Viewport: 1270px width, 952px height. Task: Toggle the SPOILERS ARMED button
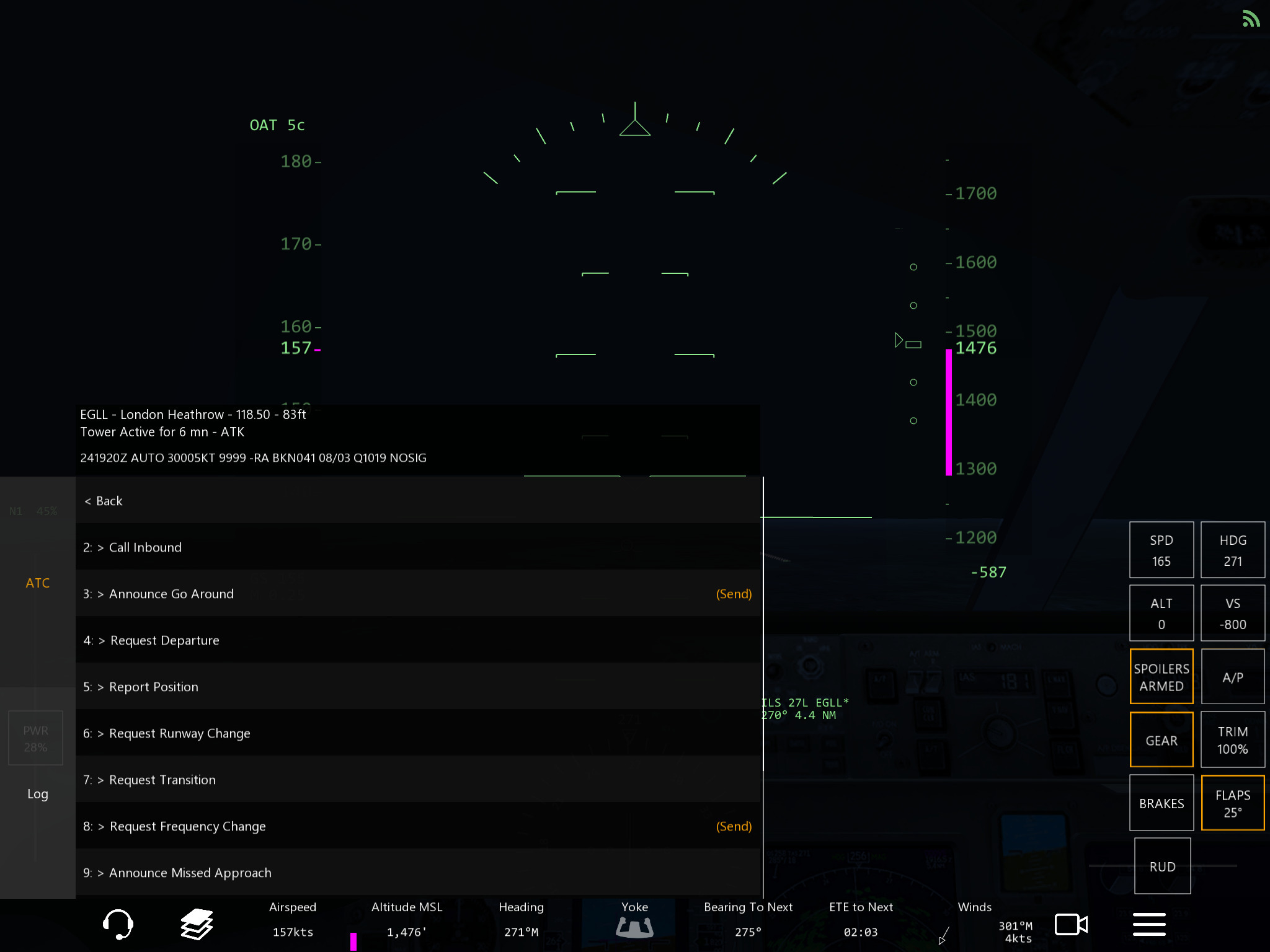coord(1161,677)
